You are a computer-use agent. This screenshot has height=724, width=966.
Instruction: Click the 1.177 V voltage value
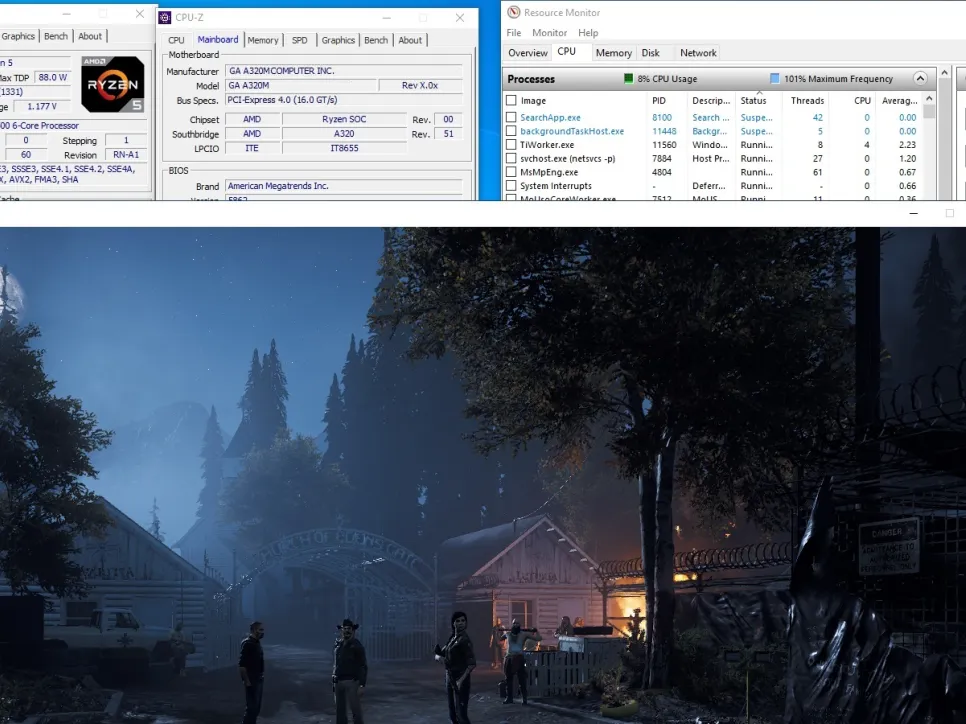42,107
